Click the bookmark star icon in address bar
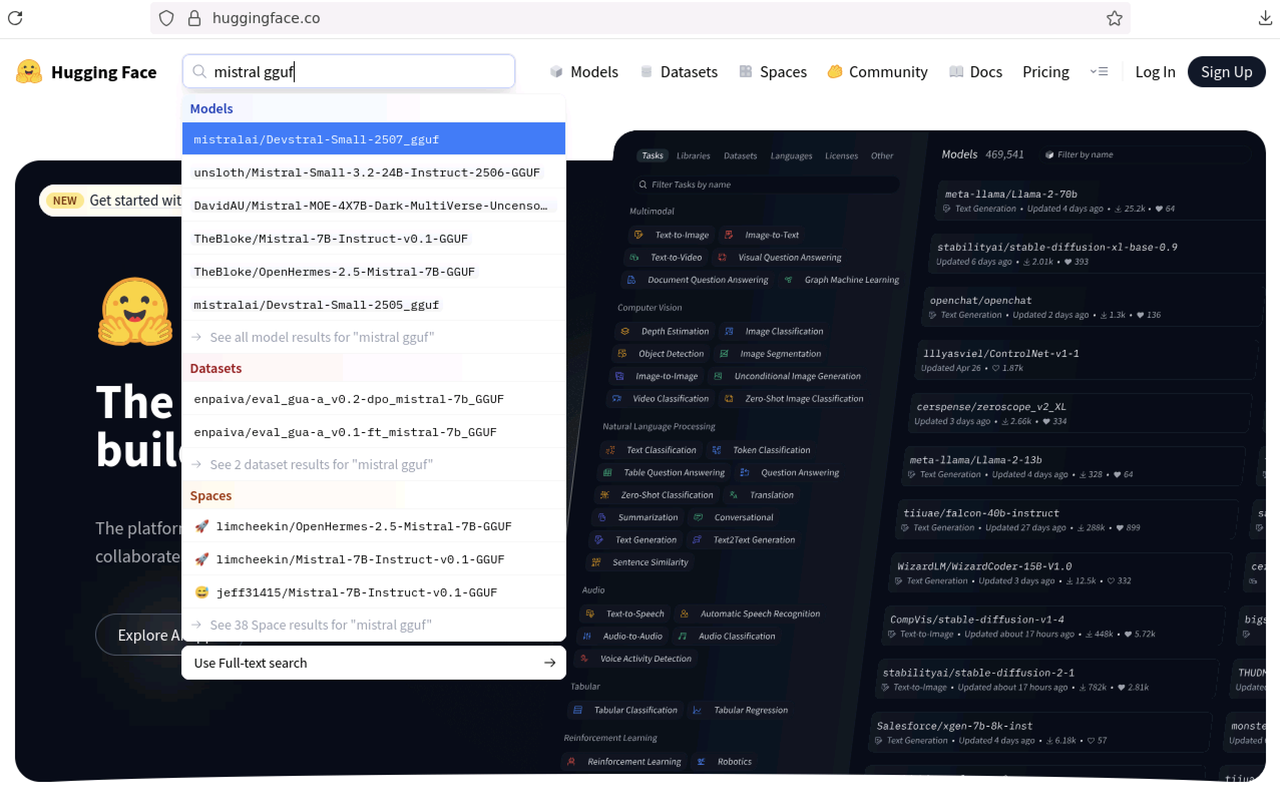1280x792 pixels. (1114, 18)
